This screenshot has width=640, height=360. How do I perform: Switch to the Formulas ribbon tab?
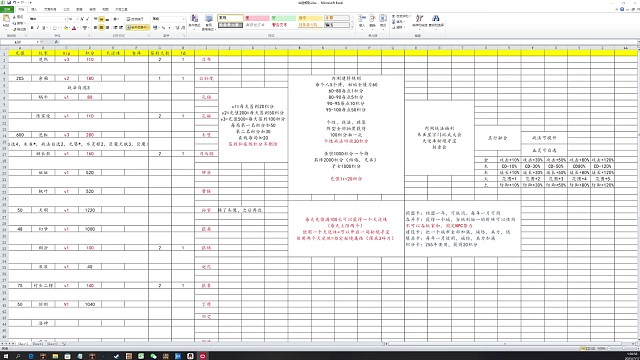pyautogui.click(x=67, y=9)
